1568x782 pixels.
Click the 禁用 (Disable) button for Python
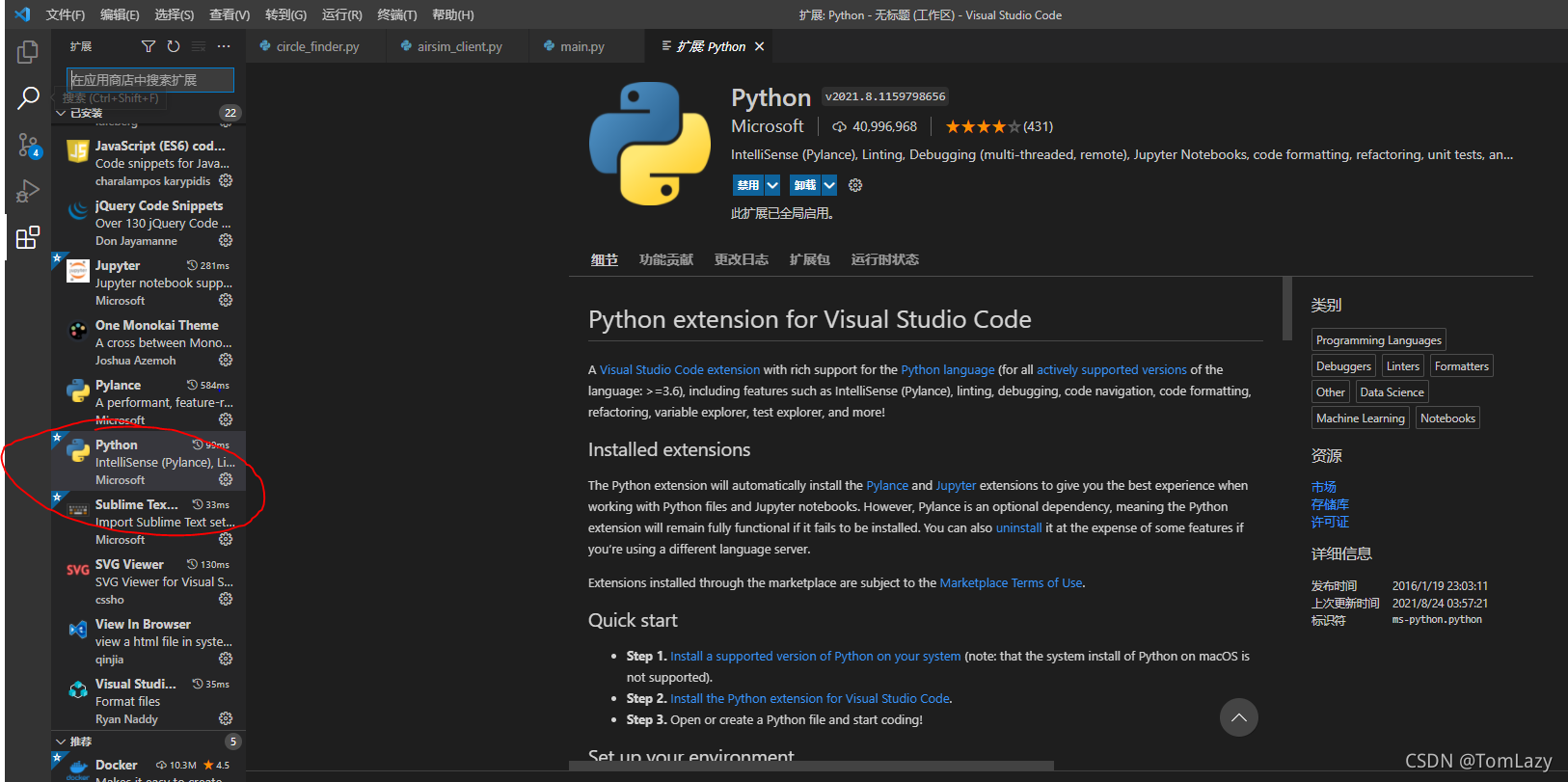[x=748, y=185]
